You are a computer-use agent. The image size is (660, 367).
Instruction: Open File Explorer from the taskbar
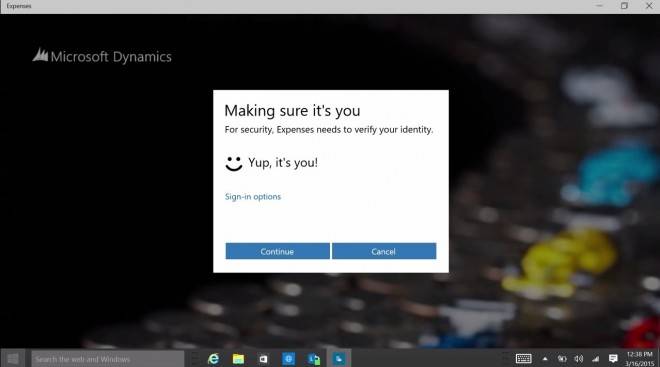(x=238, y=359)
